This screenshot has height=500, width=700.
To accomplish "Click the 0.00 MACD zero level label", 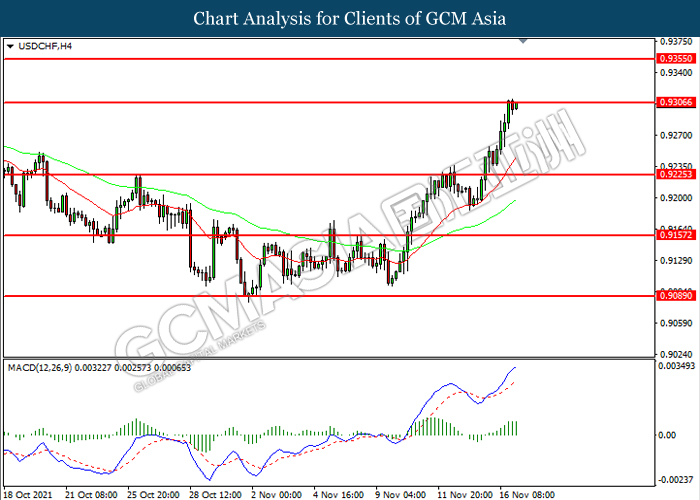I will tap(667, 435).
